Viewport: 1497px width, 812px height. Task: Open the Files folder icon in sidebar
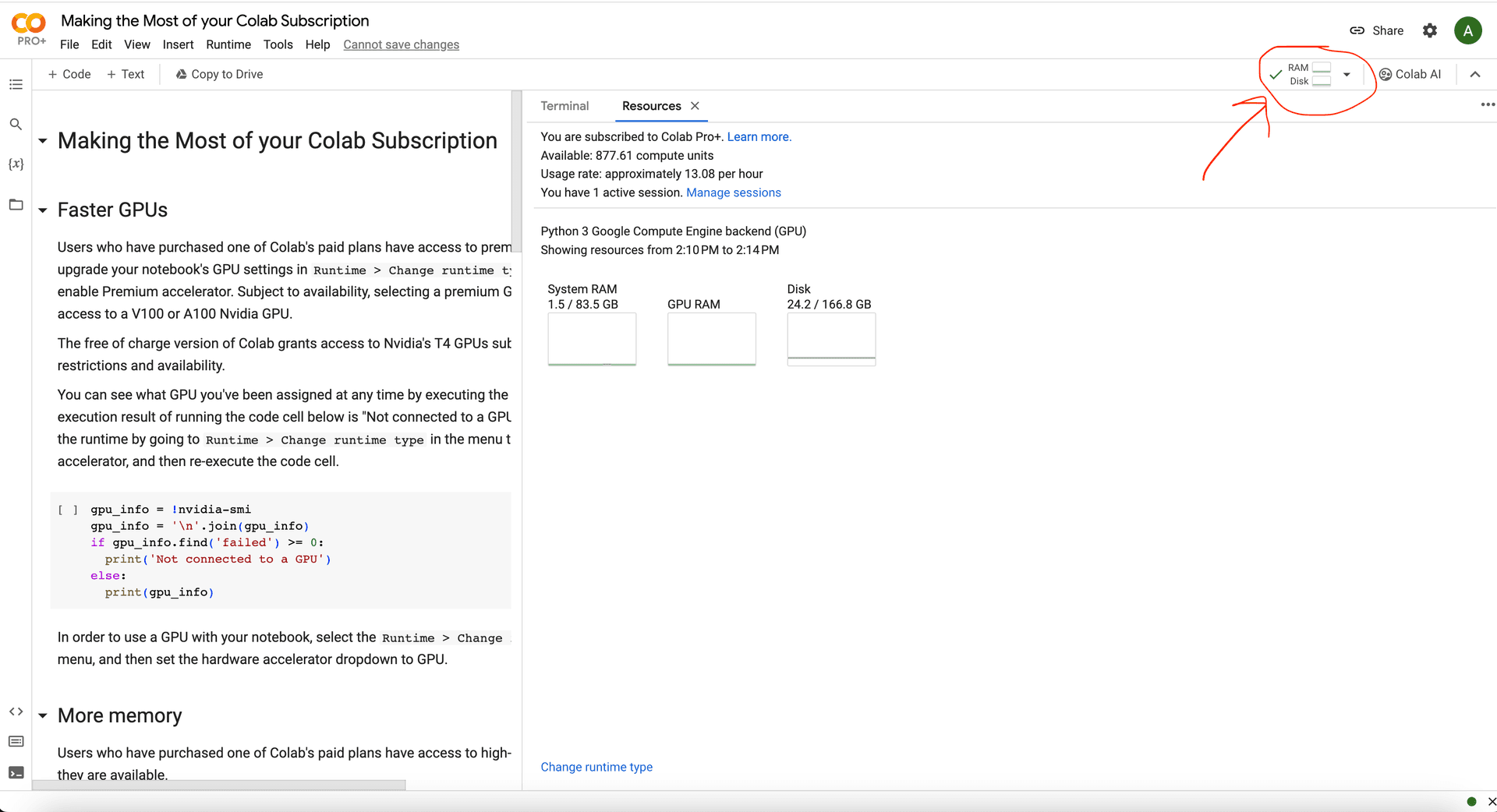16,205
